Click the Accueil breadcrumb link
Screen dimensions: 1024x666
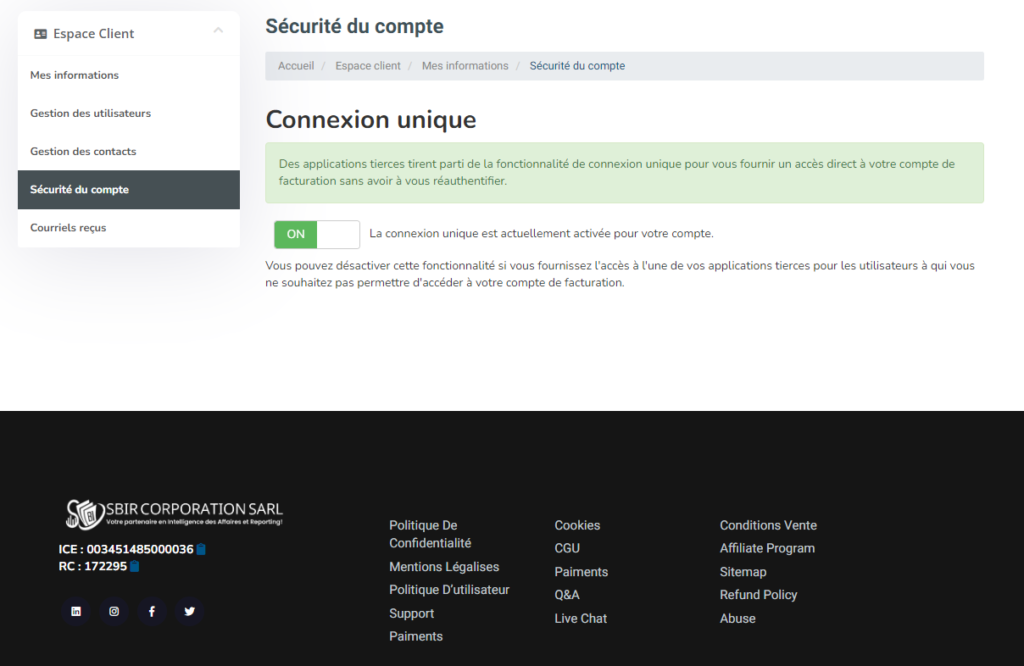[x=296, y=66]
